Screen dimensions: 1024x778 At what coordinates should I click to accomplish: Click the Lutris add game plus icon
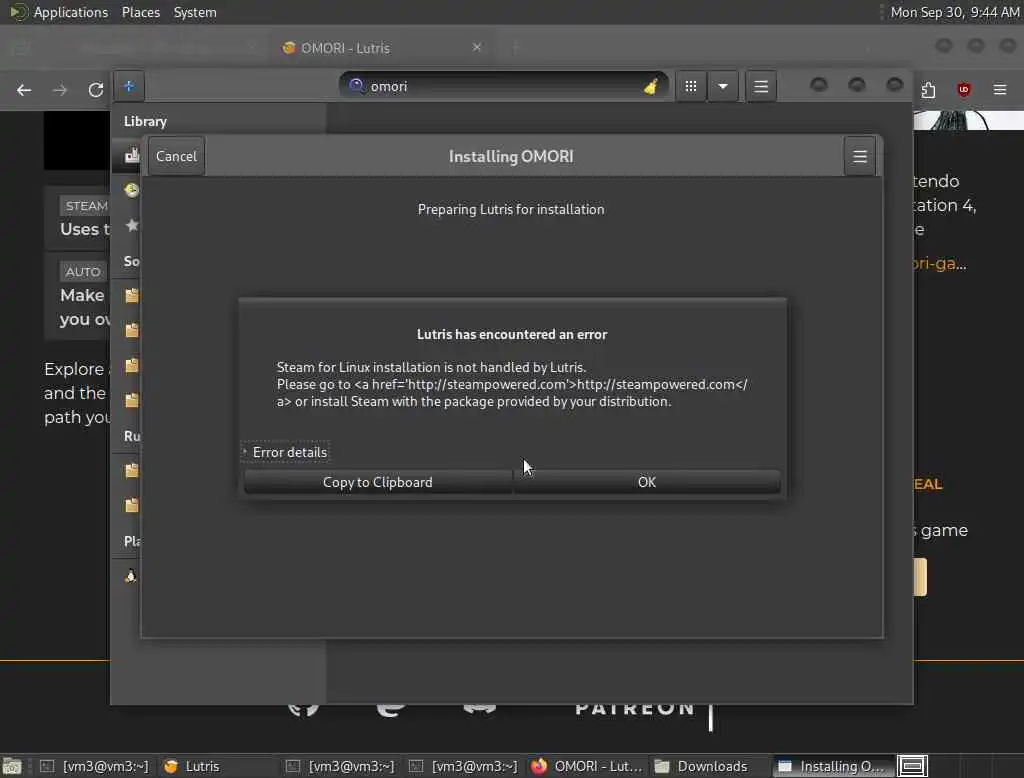(129, 86)
